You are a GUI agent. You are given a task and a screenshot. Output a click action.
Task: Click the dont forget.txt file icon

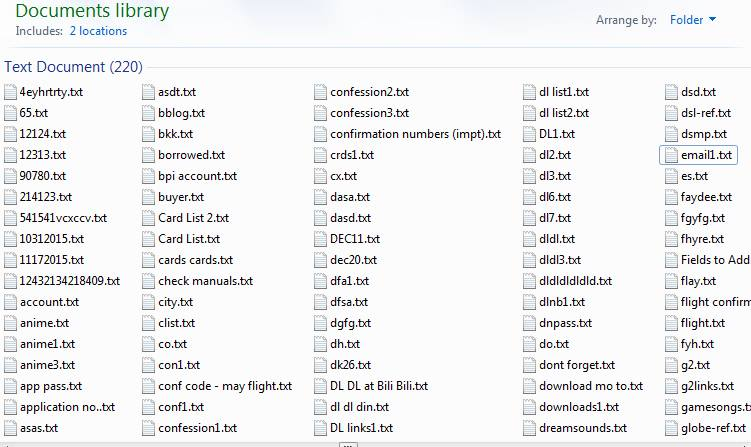(530, 365)
